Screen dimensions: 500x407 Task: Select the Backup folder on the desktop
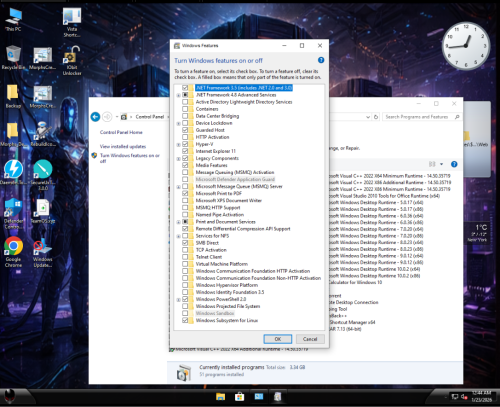[x=13, y=96]
